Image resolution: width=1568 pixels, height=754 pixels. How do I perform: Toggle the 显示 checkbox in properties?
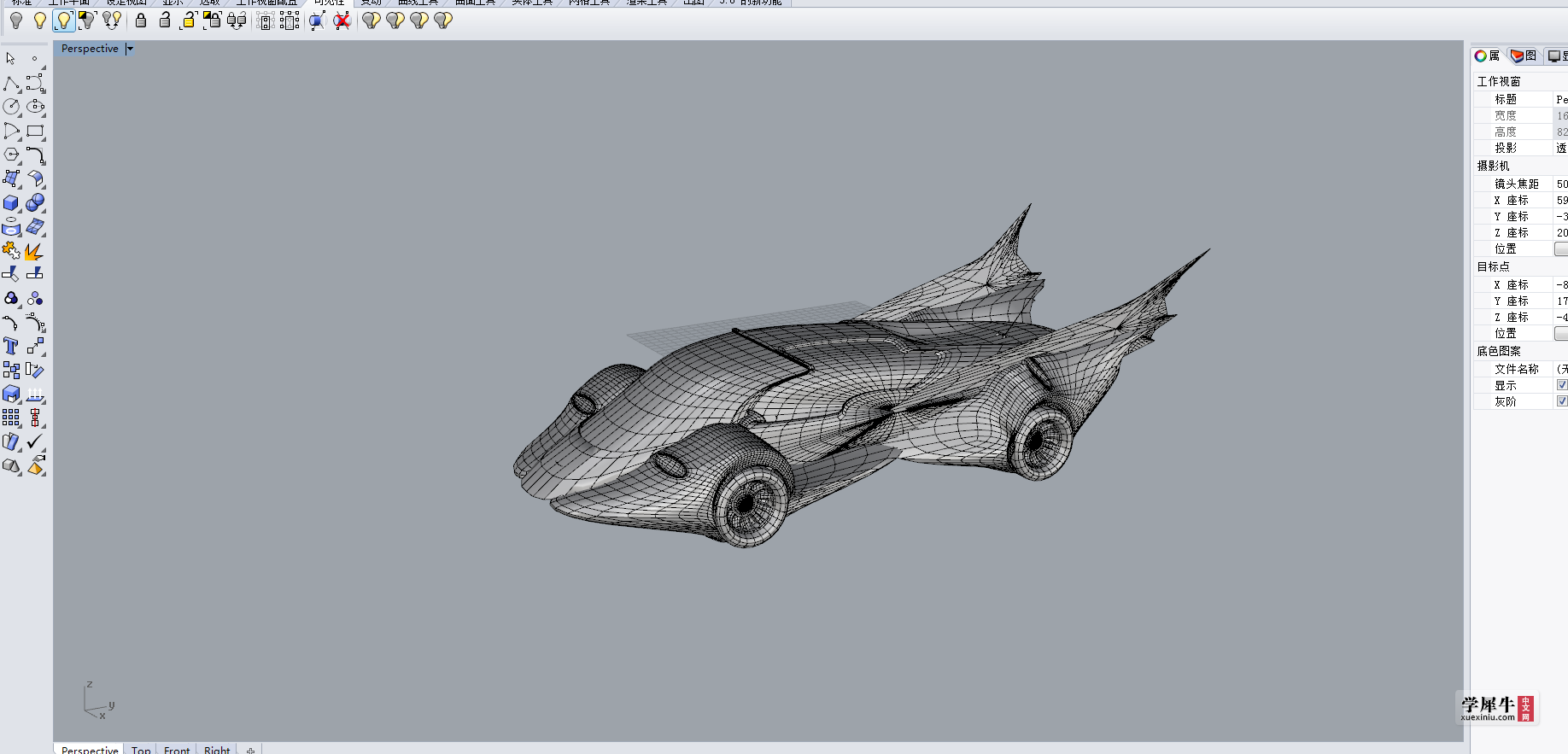(1562, 385)
